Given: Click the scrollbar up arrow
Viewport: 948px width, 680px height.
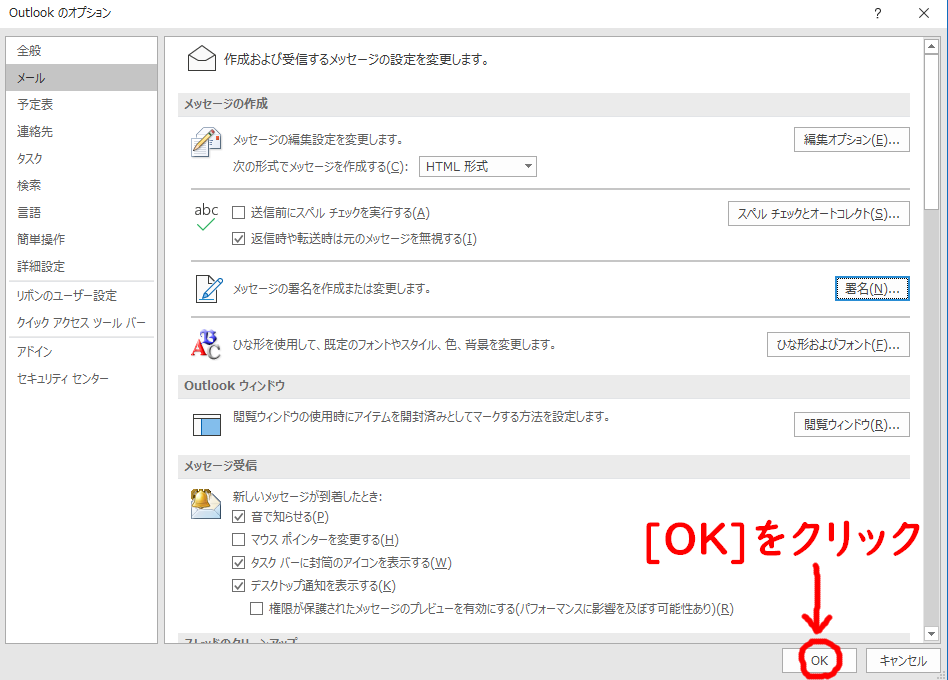Looking at the screenshot, I should pos(931,46).
